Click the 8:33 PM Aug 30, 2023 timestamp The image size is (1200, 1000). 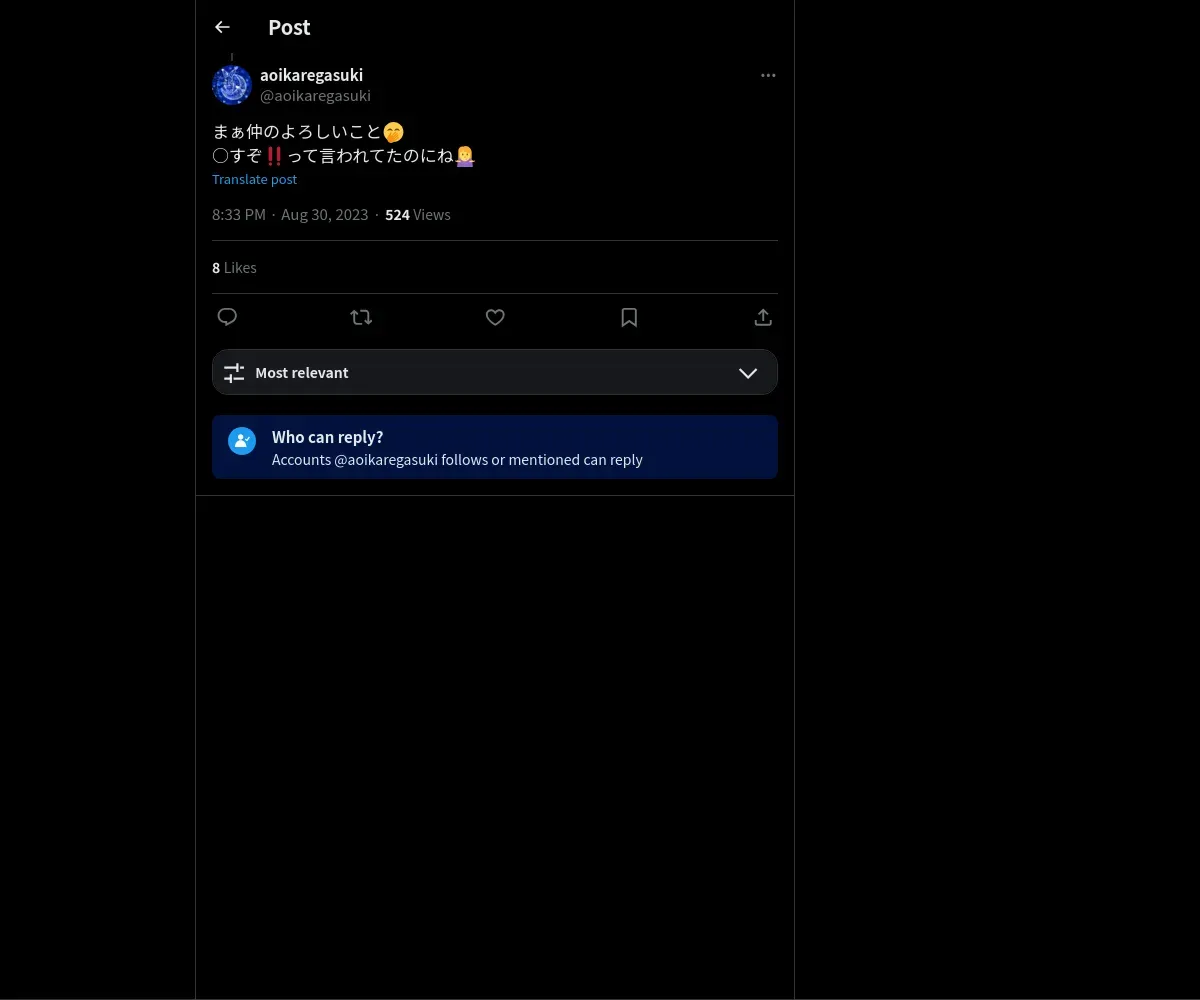click(x=290, y=214)
